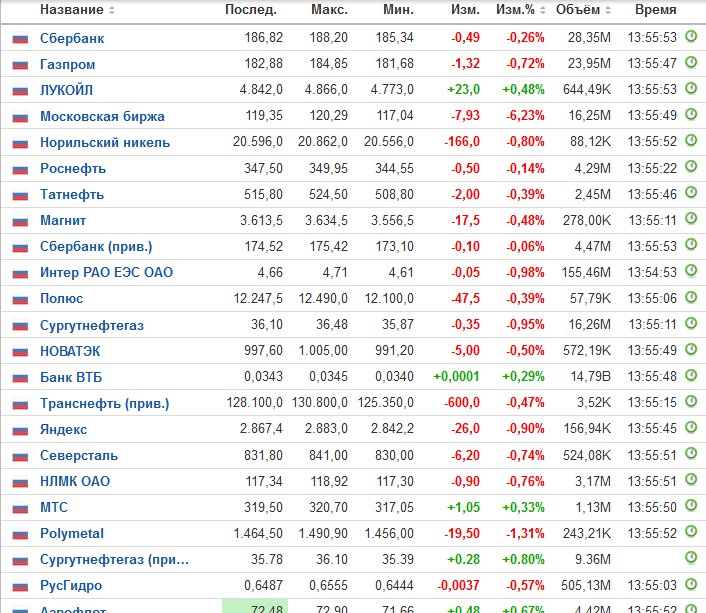Click the Russian flag next to МТС

[20, 509]
